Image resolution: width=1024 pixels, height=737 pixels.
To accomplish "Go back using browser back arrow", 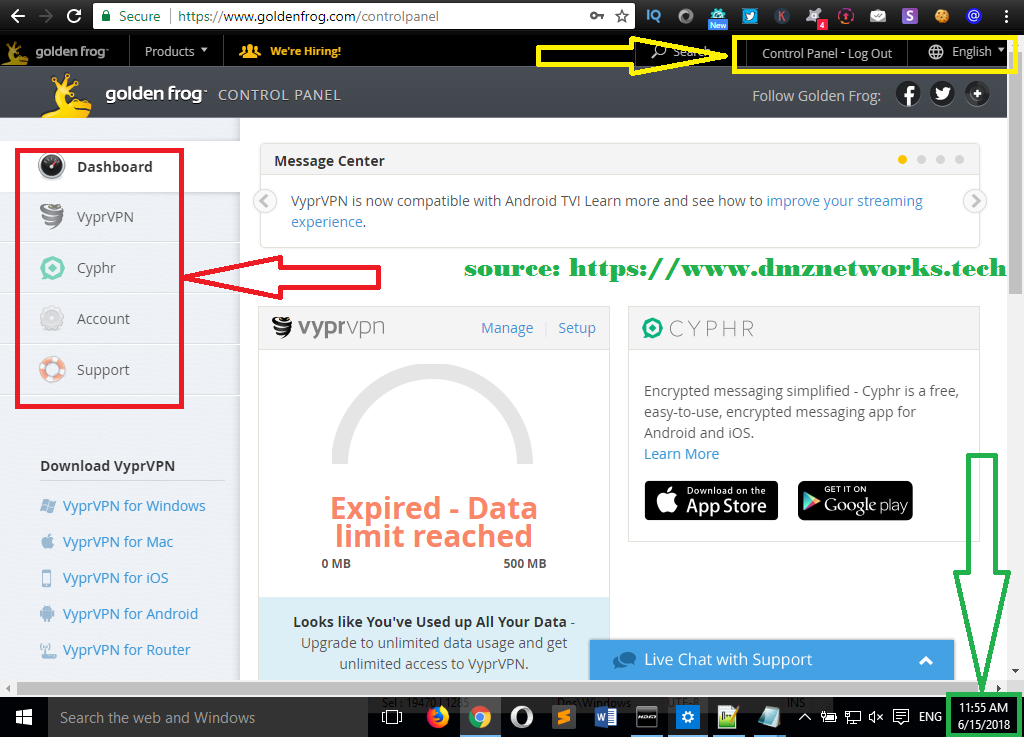I will click(18, 16).
